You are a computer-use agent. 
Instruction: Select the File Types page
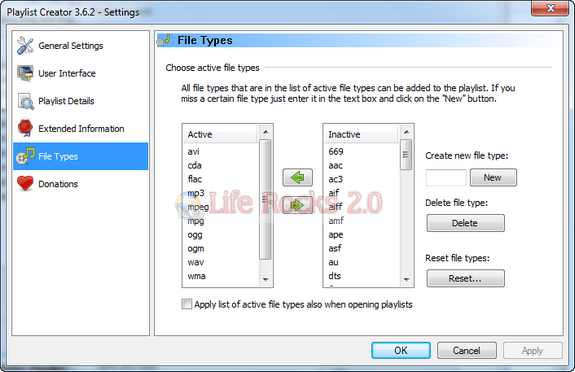[x=81, y=156]
